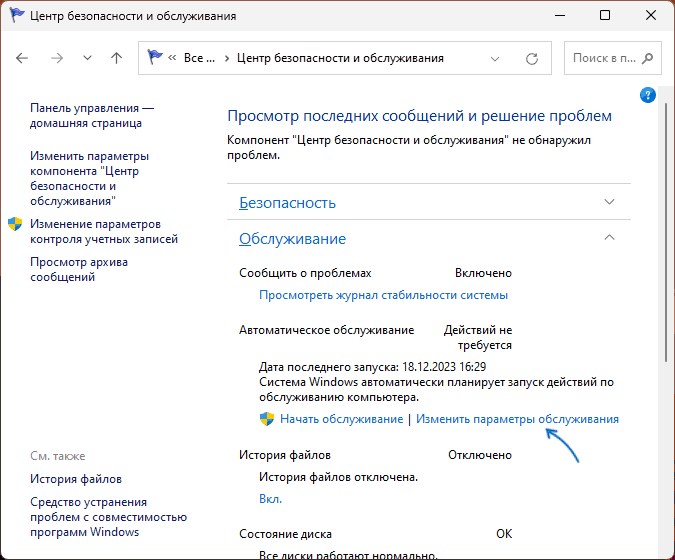Click 'Сообщить о проблемах' label
The width and height of the screenshot is (675, 560).
pos(305,273)
